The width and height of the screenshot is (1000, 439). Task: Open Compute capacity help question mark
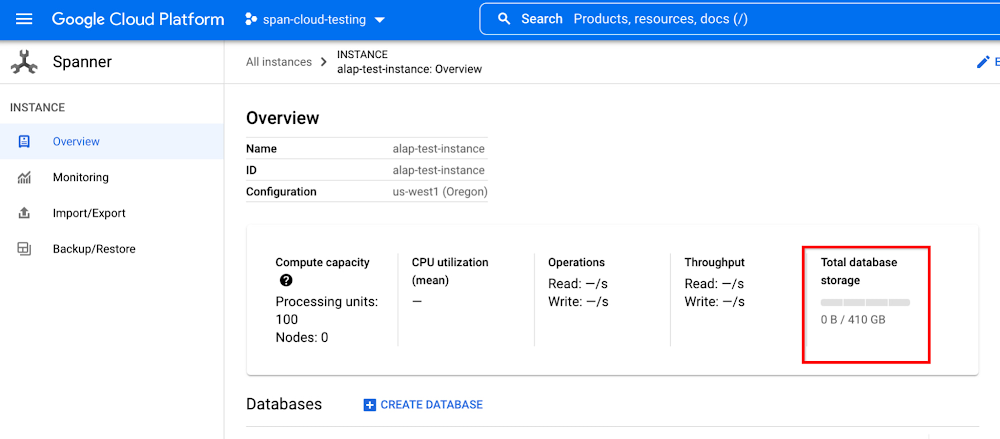286,281
